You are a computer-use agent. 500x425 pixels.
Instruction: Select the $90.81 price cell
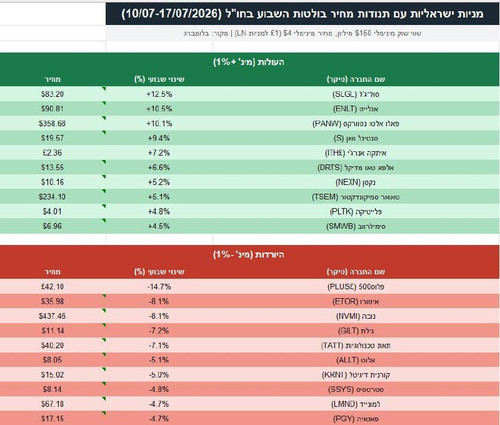pos(53,109)
